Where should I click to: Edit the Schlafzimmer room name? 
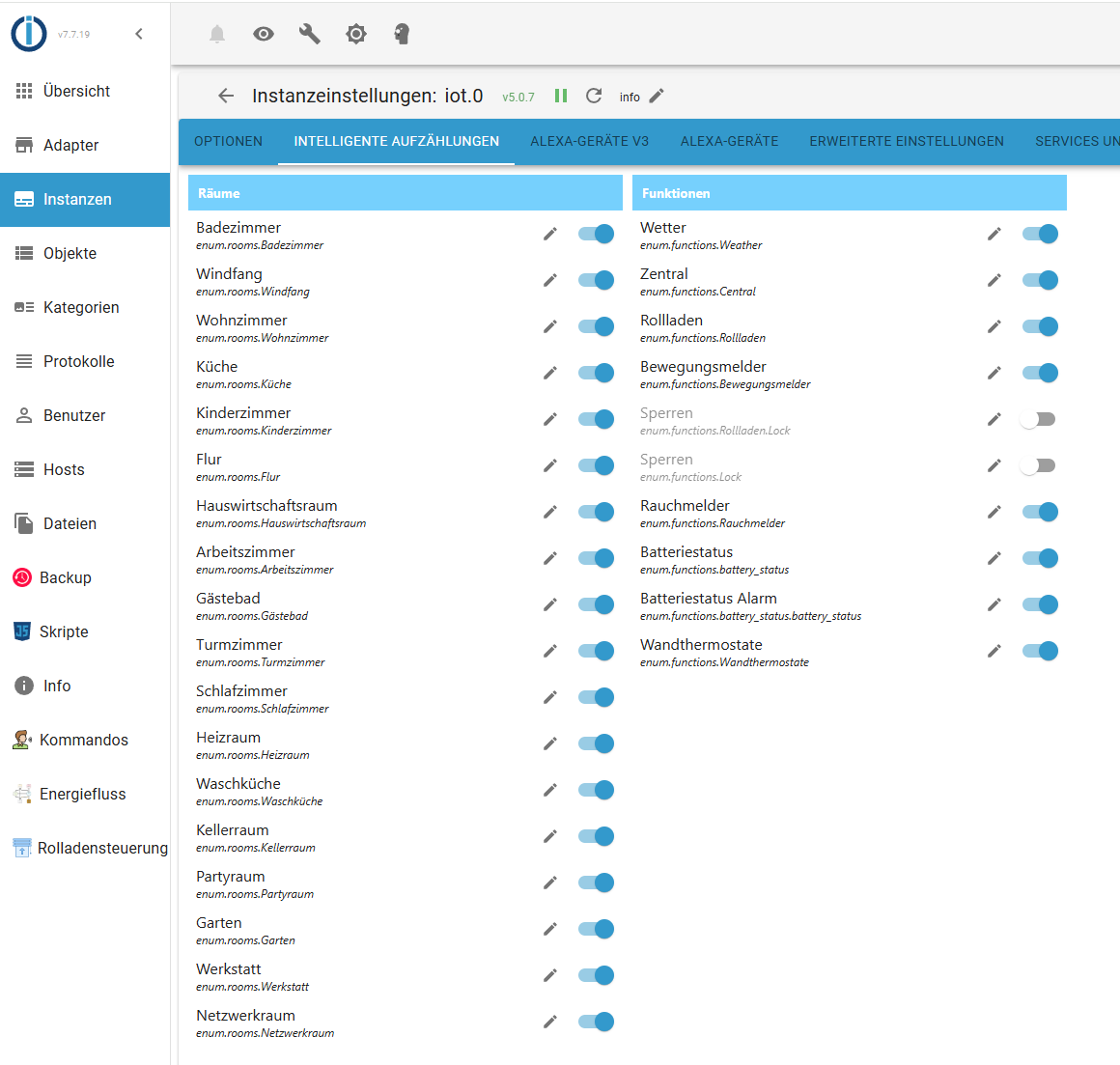[x=550, y=697]
